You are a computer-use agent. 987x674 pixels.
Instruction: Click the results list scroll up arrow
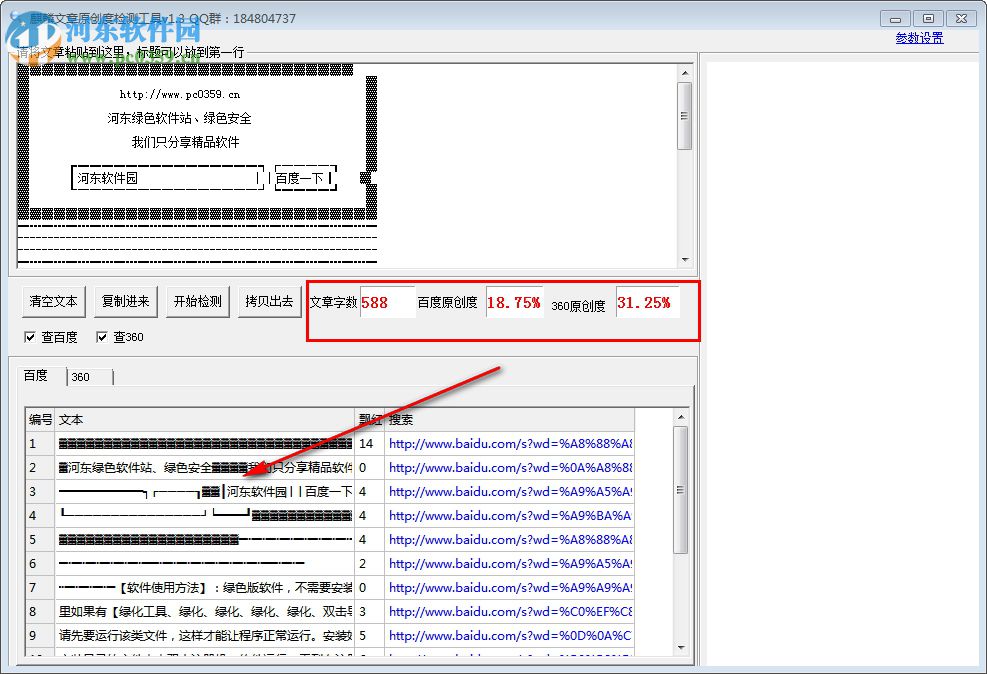click(x=680, y=417)
